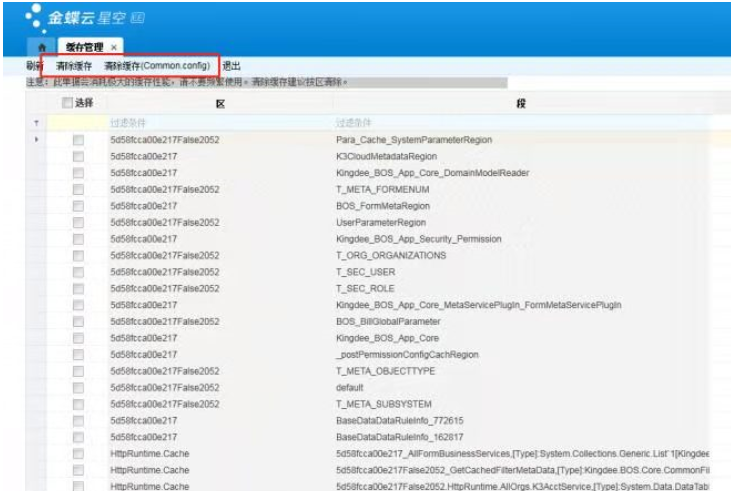
Task: Check the BOS_FormMetaRegion row checkbox
Action: 78,206
